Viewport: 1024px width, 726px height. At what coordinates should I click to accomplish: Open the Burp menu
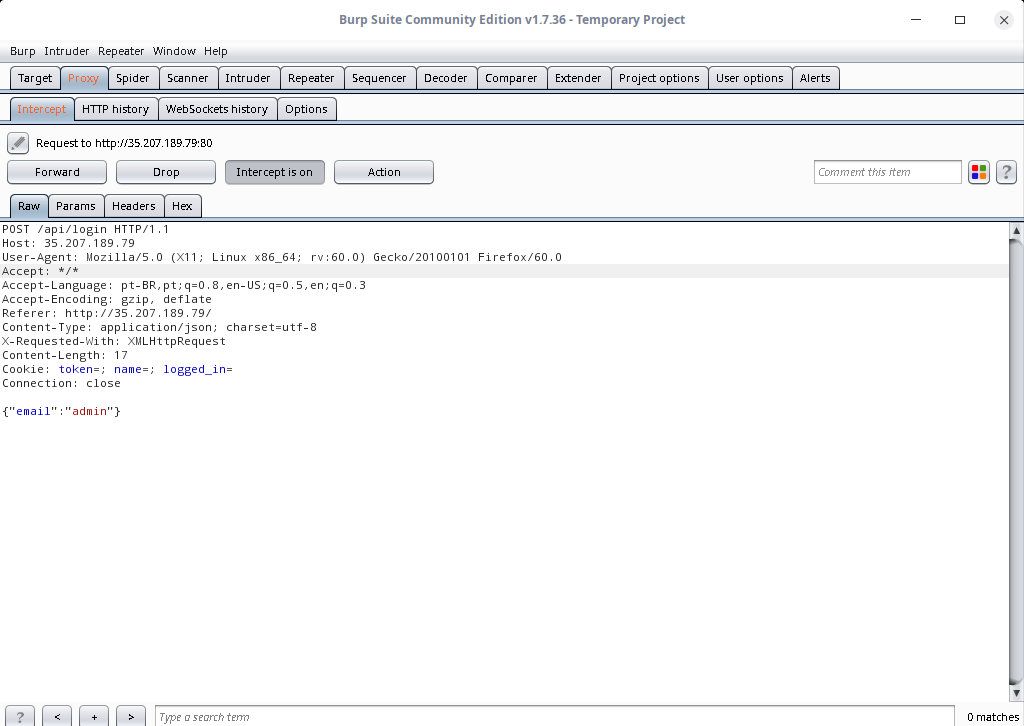pos(22,51)
